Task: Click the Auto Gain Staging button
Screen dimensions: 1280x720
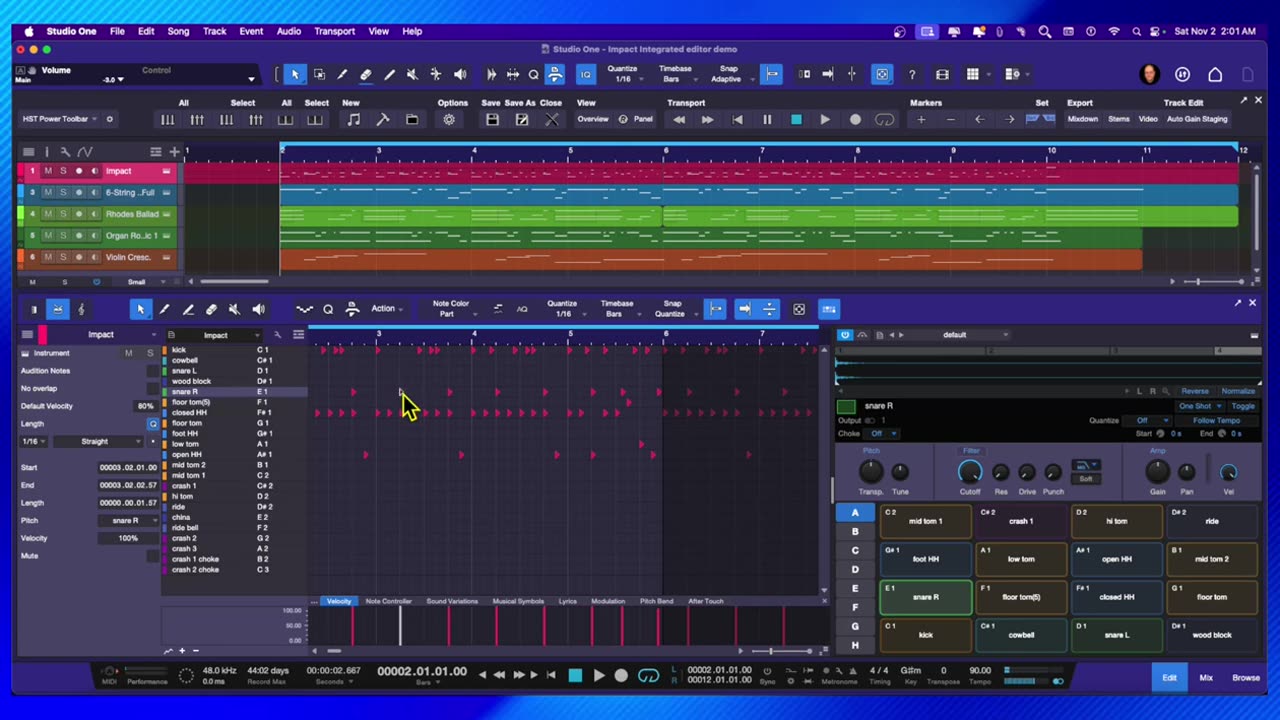Action: click(x=1197, y=119)
